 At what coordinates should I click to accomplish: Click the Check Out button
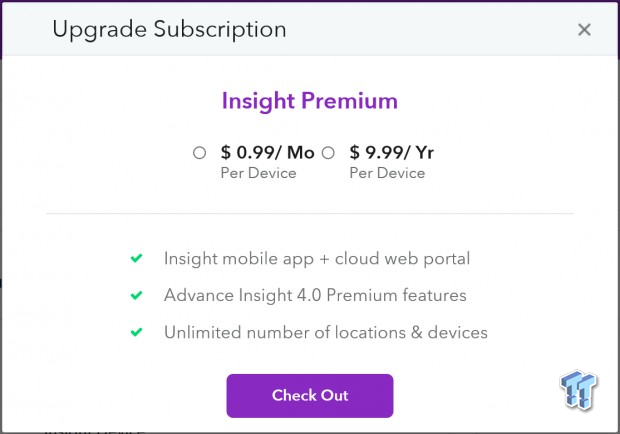[310, 396]
